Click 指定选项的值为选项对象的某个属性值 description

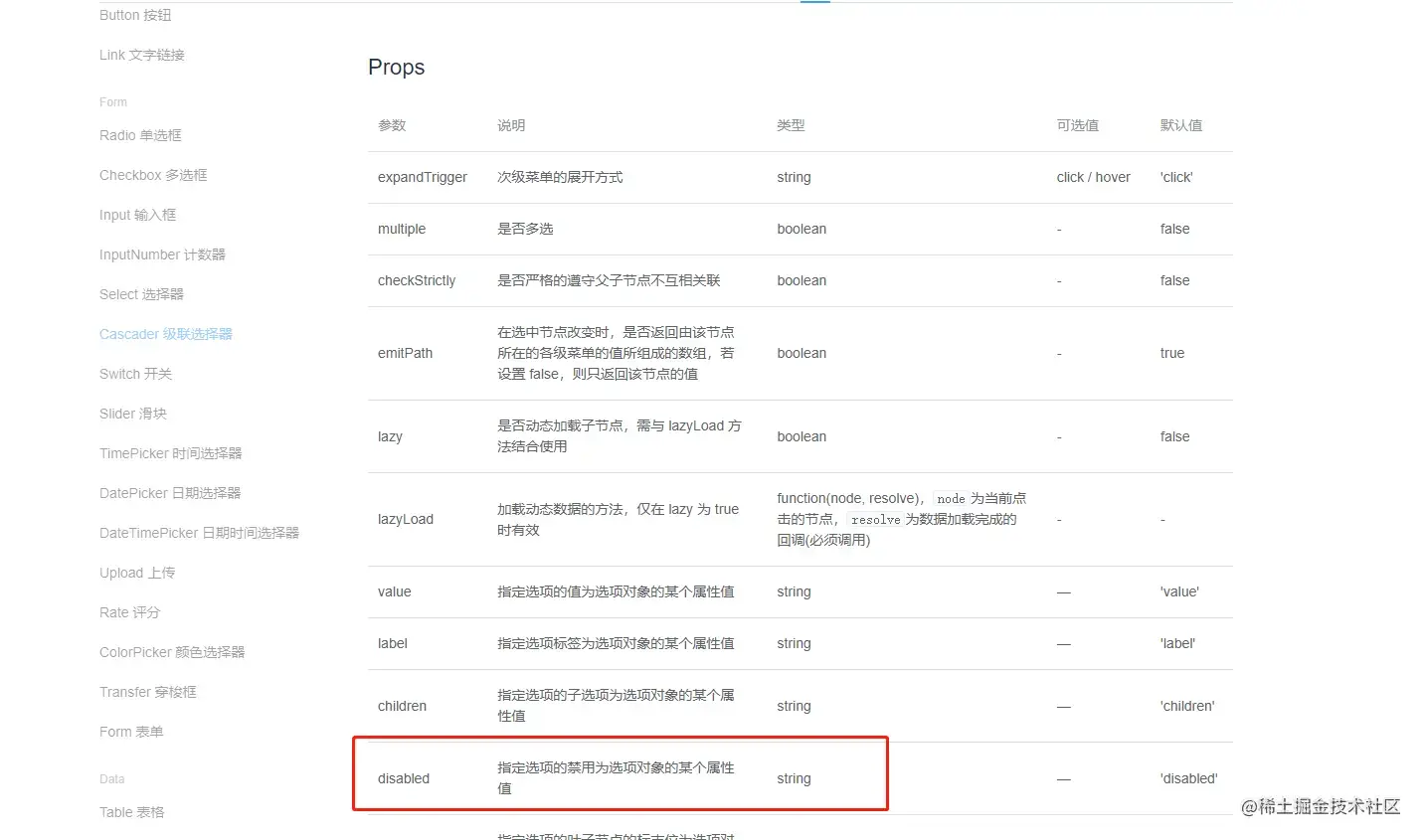pyautogui.click(x=616, y=591)
